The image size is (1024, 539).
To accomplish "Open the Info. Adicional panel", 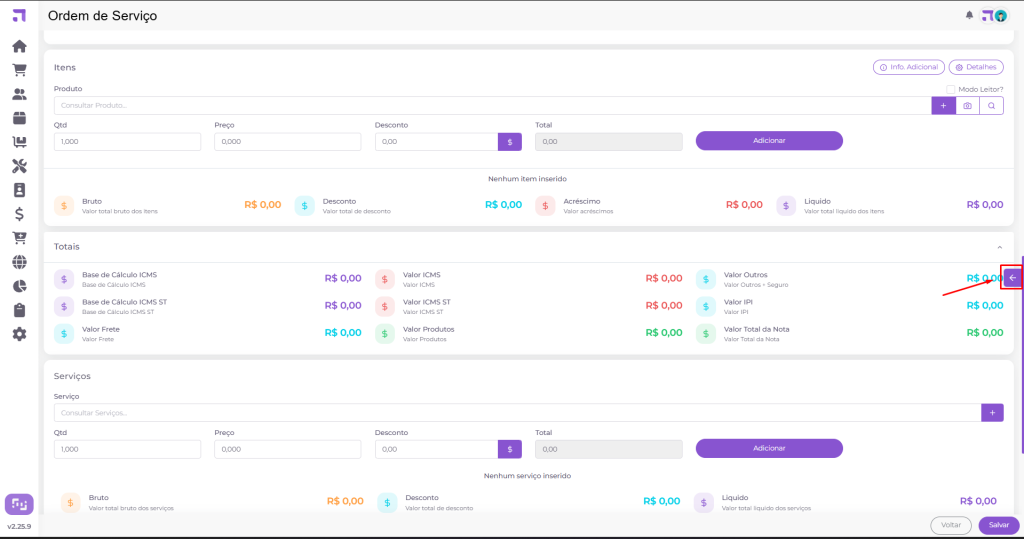I will (909, 67).
